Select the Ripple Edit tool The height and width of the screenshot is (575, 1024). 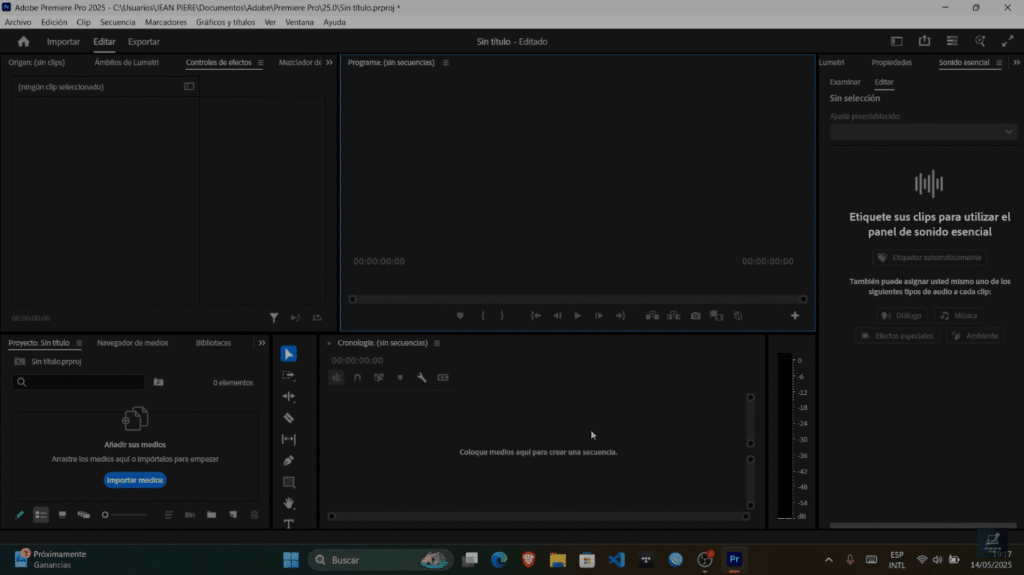pyautogui.click(x=289, y=397)
